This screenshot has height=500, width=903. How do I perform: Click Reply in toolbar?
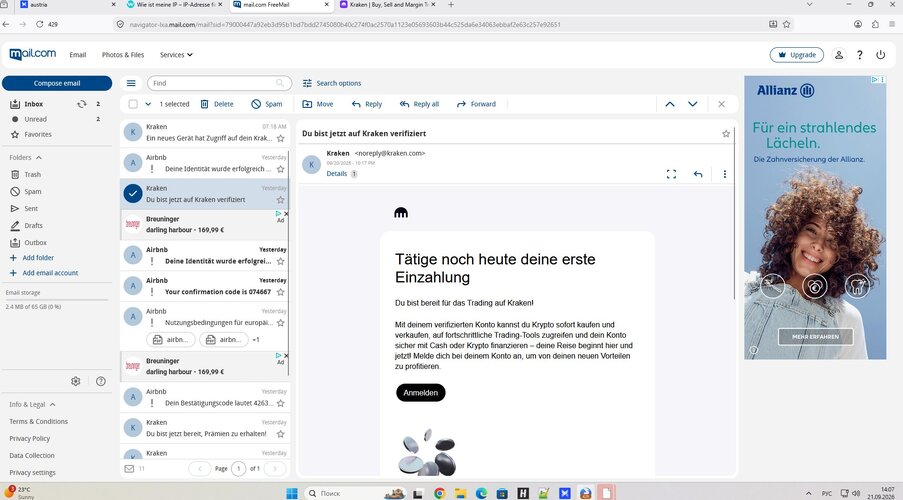(x=367, y=104)
